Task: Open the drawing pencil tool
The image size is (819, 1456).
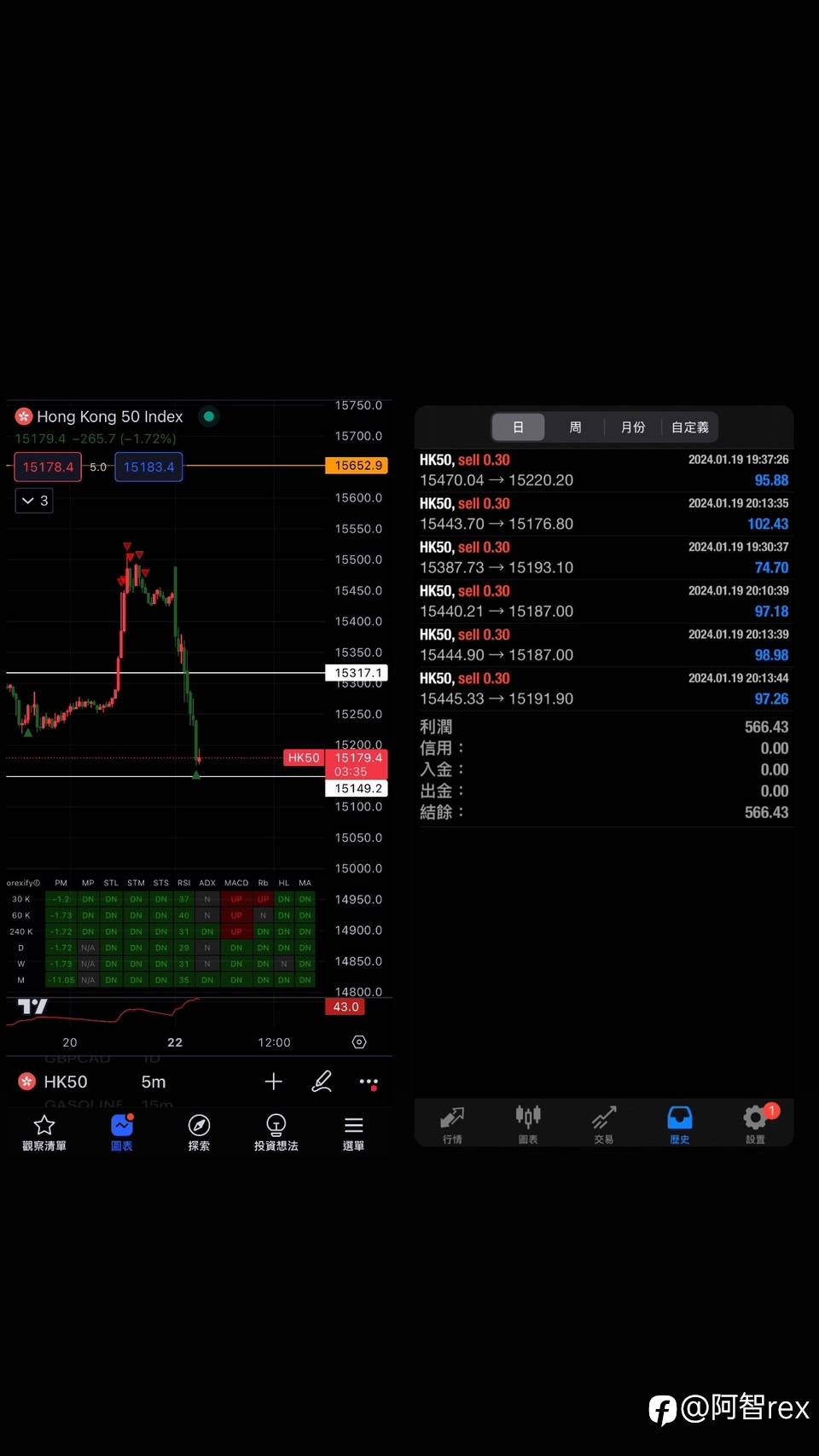Action: (x=322, y=1082)
